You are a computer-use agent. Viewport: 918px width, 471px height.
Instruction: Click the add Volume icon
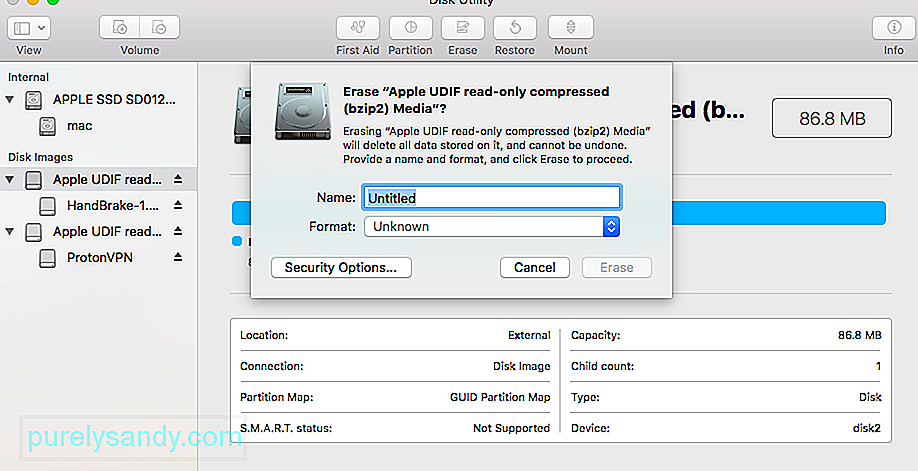point(119,28)
